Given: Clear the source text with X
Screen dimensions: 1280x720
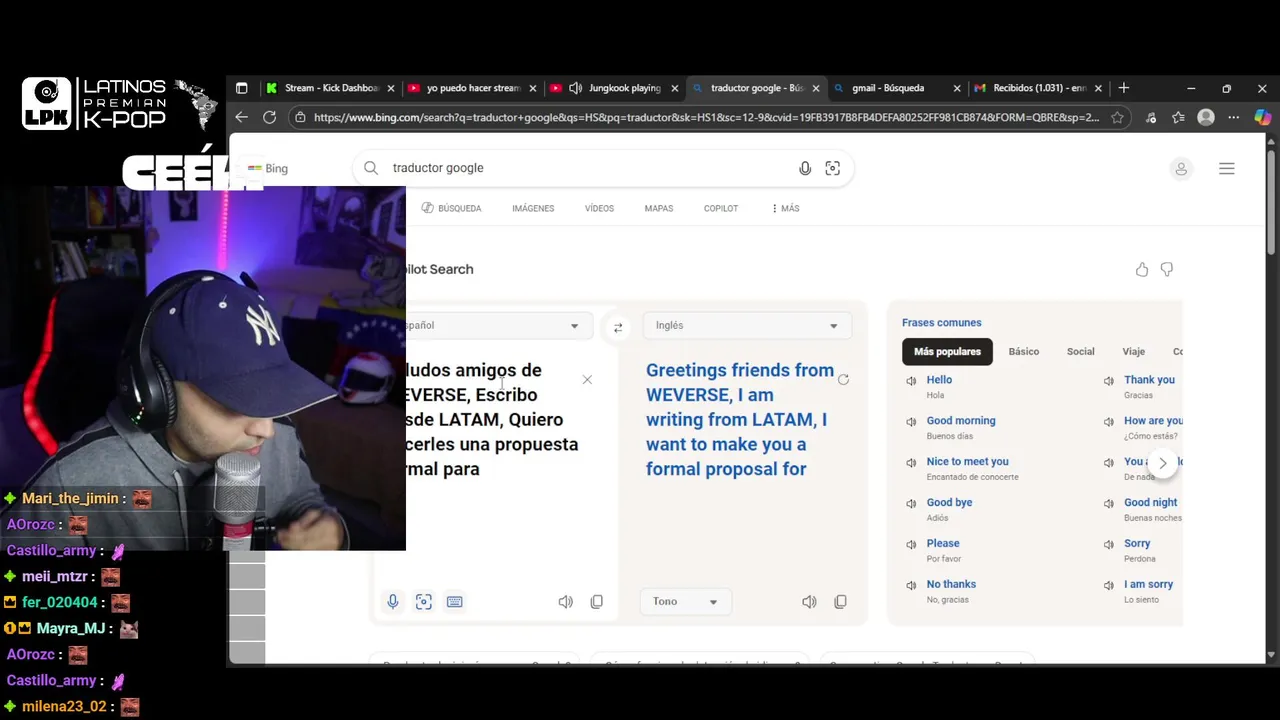Looking at the screenshot, I should coord(587,380).
